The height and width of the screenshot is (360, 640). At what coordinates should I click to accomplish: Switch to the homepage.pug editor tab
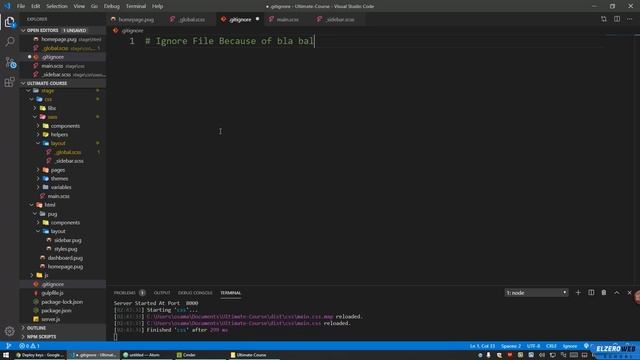[x=135, y=19]
